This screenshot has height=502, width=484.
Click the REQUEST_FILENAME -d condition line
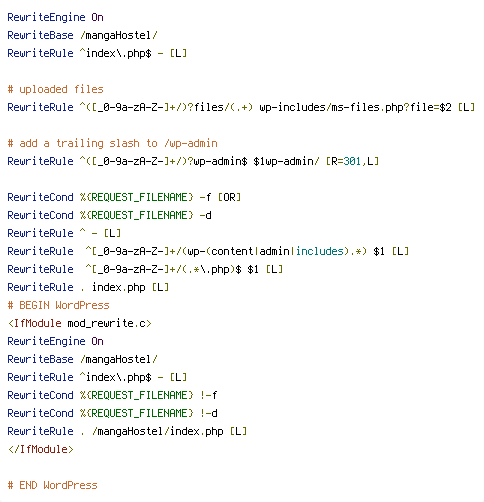tap(109, 215)
